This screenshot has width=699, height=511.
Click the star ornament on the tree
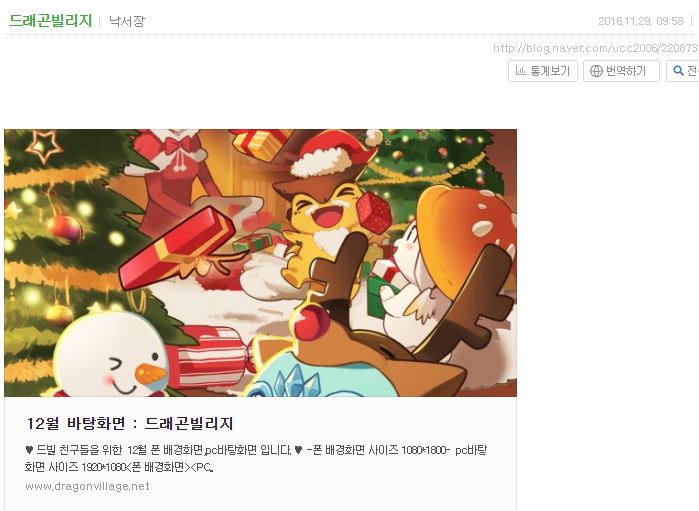pyautogui.click(x=44, y=146)
